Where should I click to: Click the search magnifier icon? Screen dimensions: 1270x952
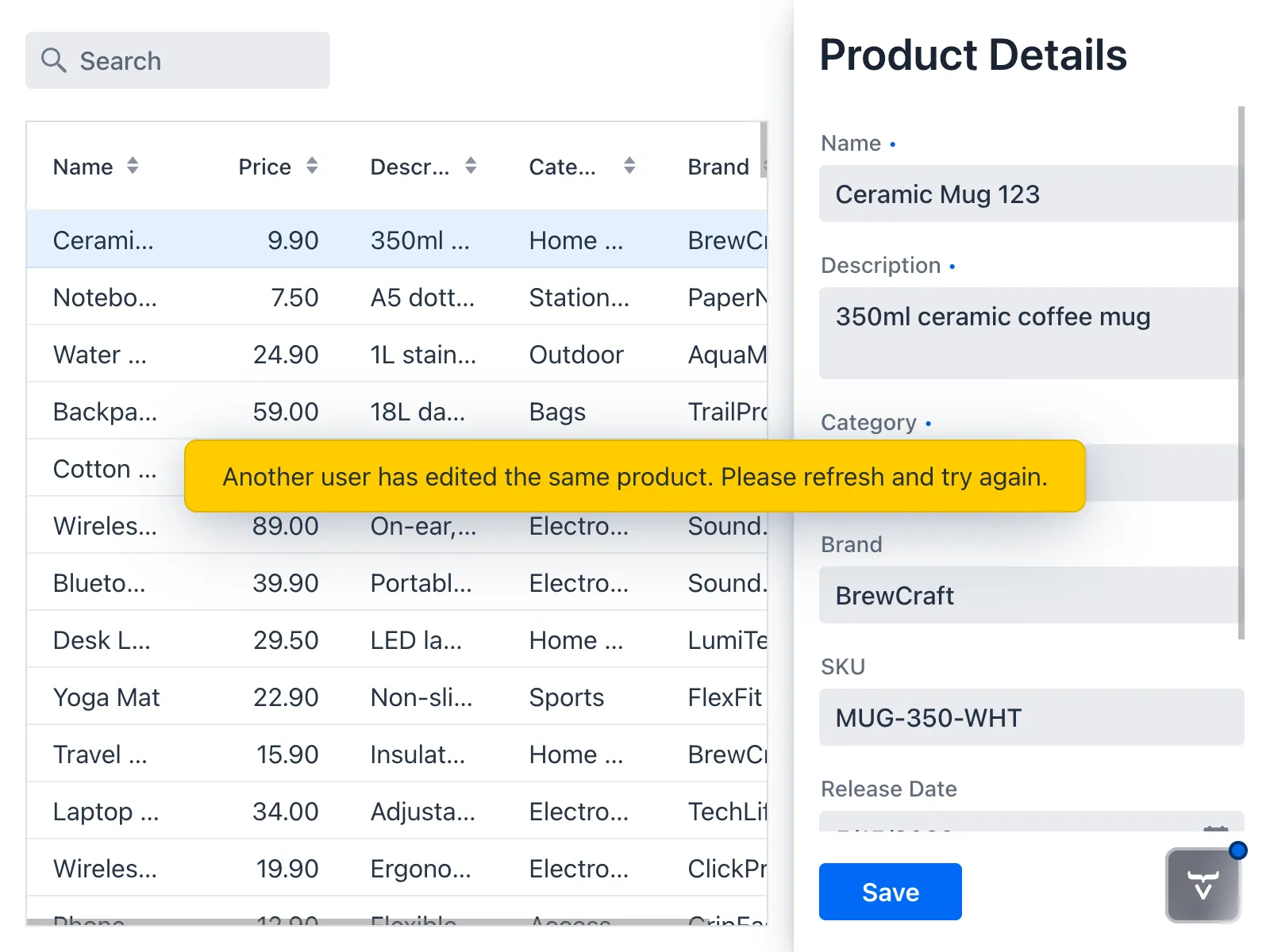tap(53, 60)
